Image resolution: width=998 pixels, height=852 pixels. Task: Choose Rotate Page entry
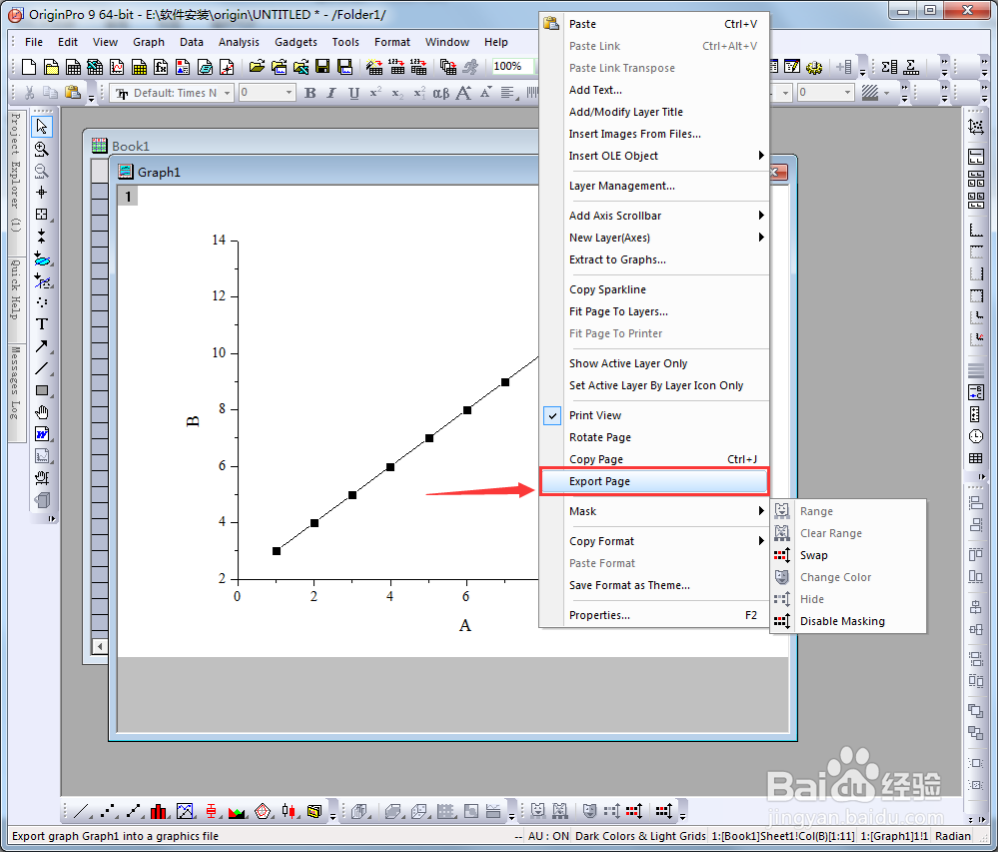click(x=654, y=437)
